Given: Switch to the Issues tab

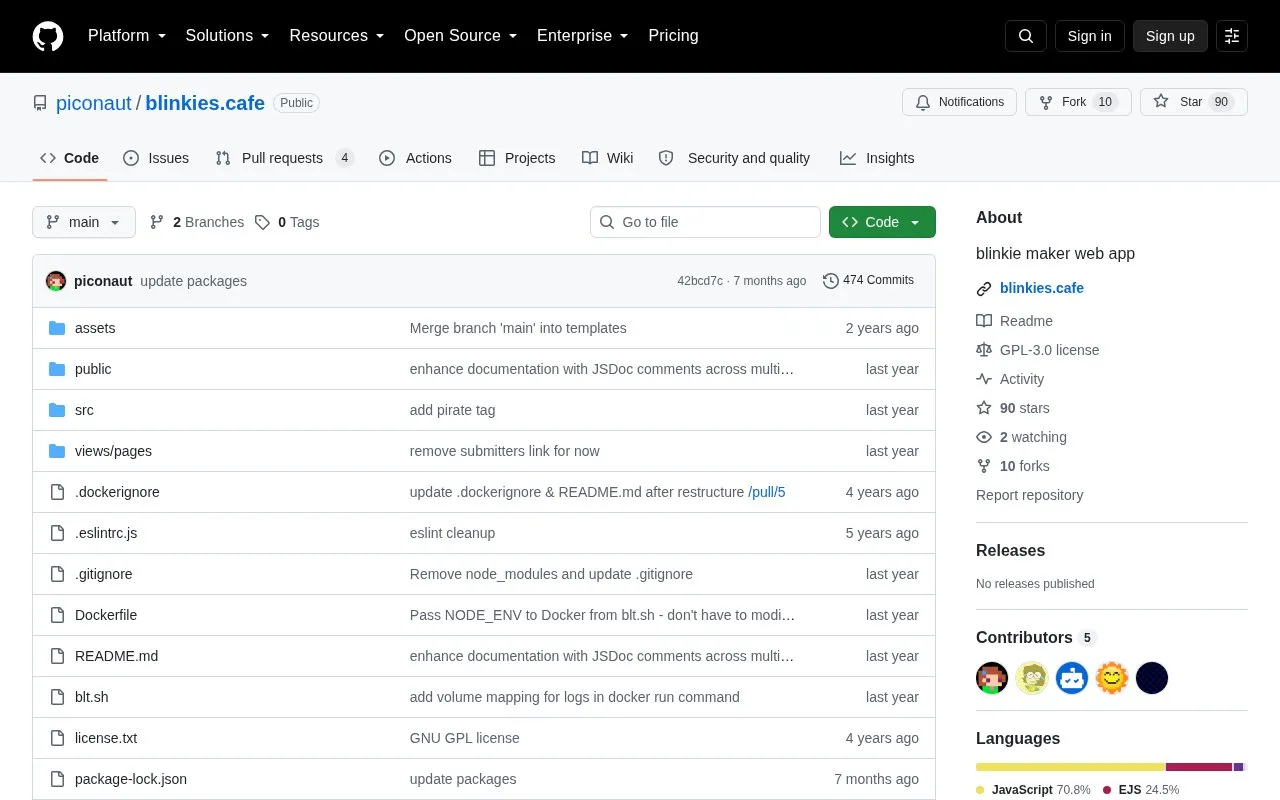Looking at the screenshot, I should coord(156,158).
